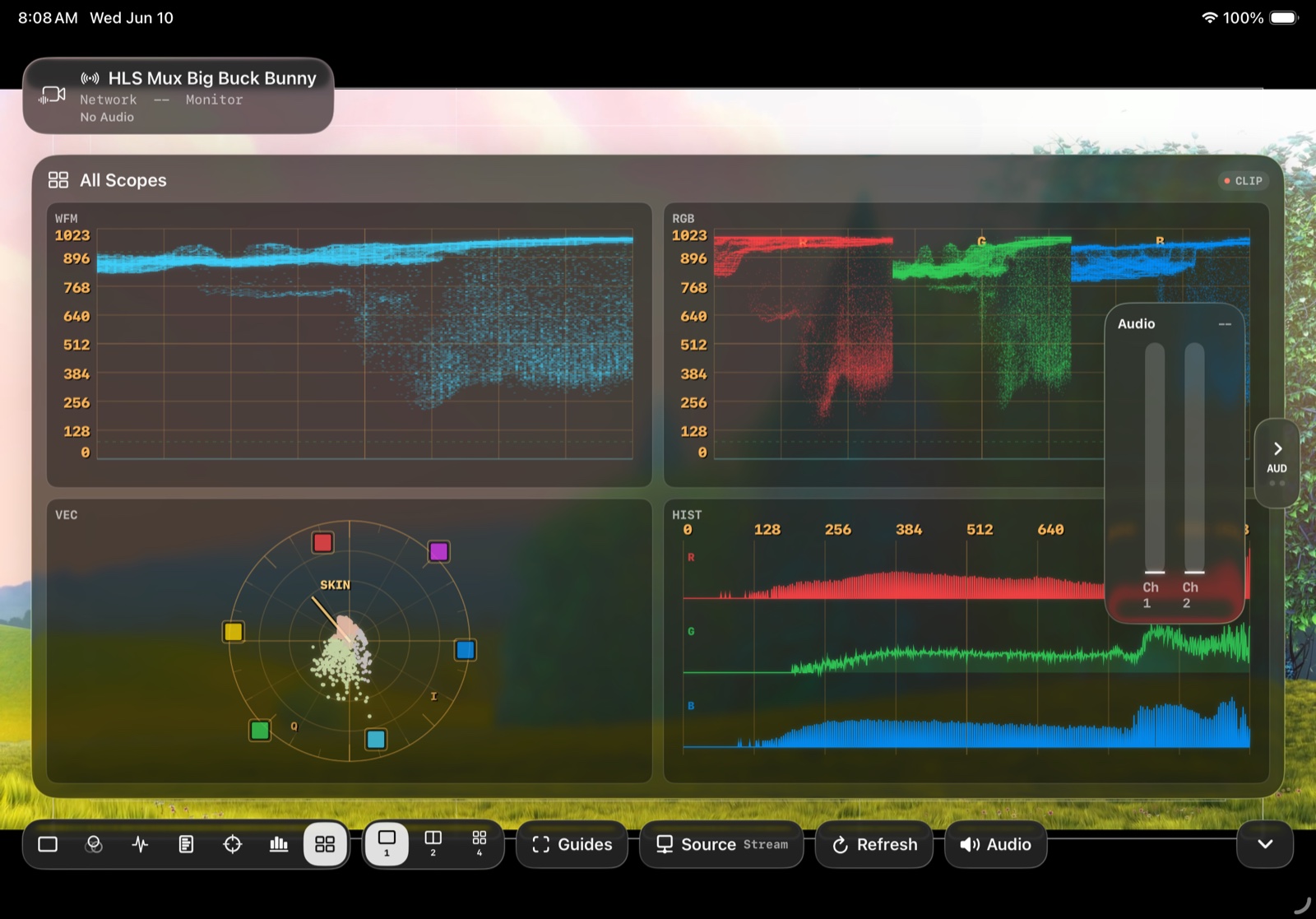The image size is (1316, 919).
Task: Click the No Audio status text
Action: tap(107, 117)
